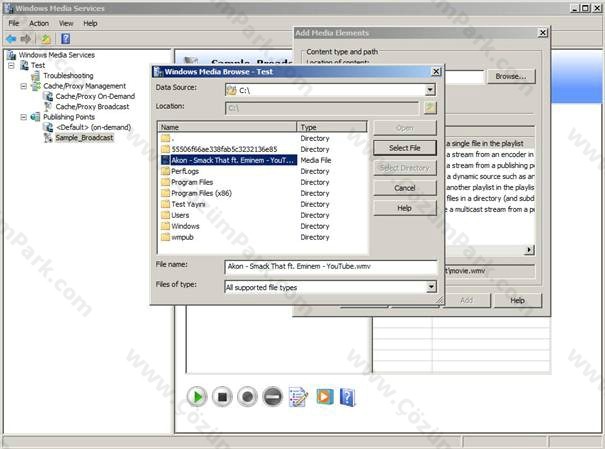Click the orange play test stream icon
This screenshot has height=449, width=605.
[x=324, y=396]
